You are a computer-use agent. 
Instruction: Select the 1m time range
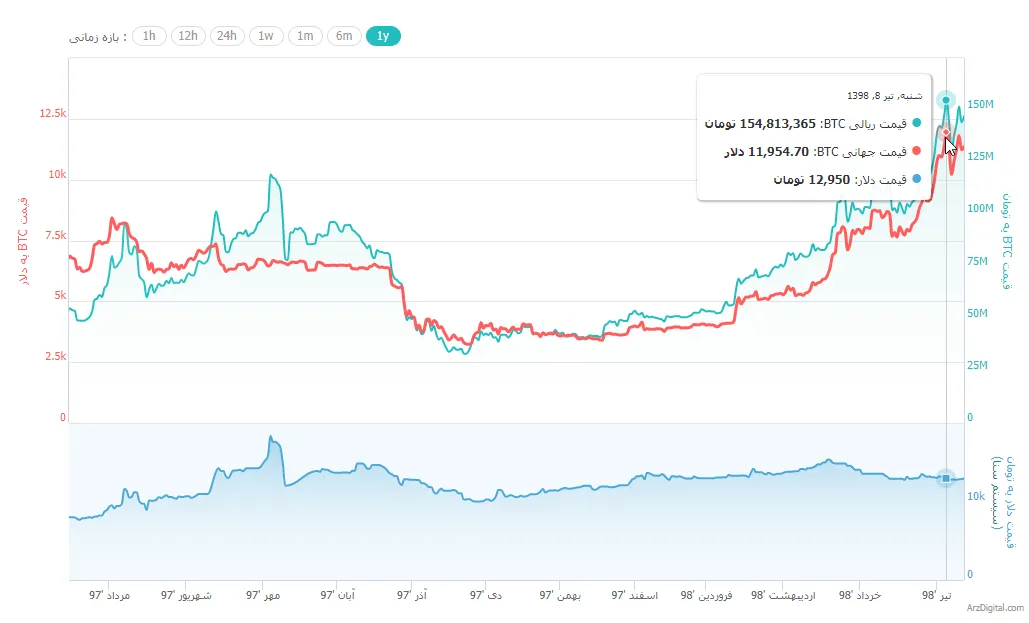pyautogui.click(x=305, y=36)
